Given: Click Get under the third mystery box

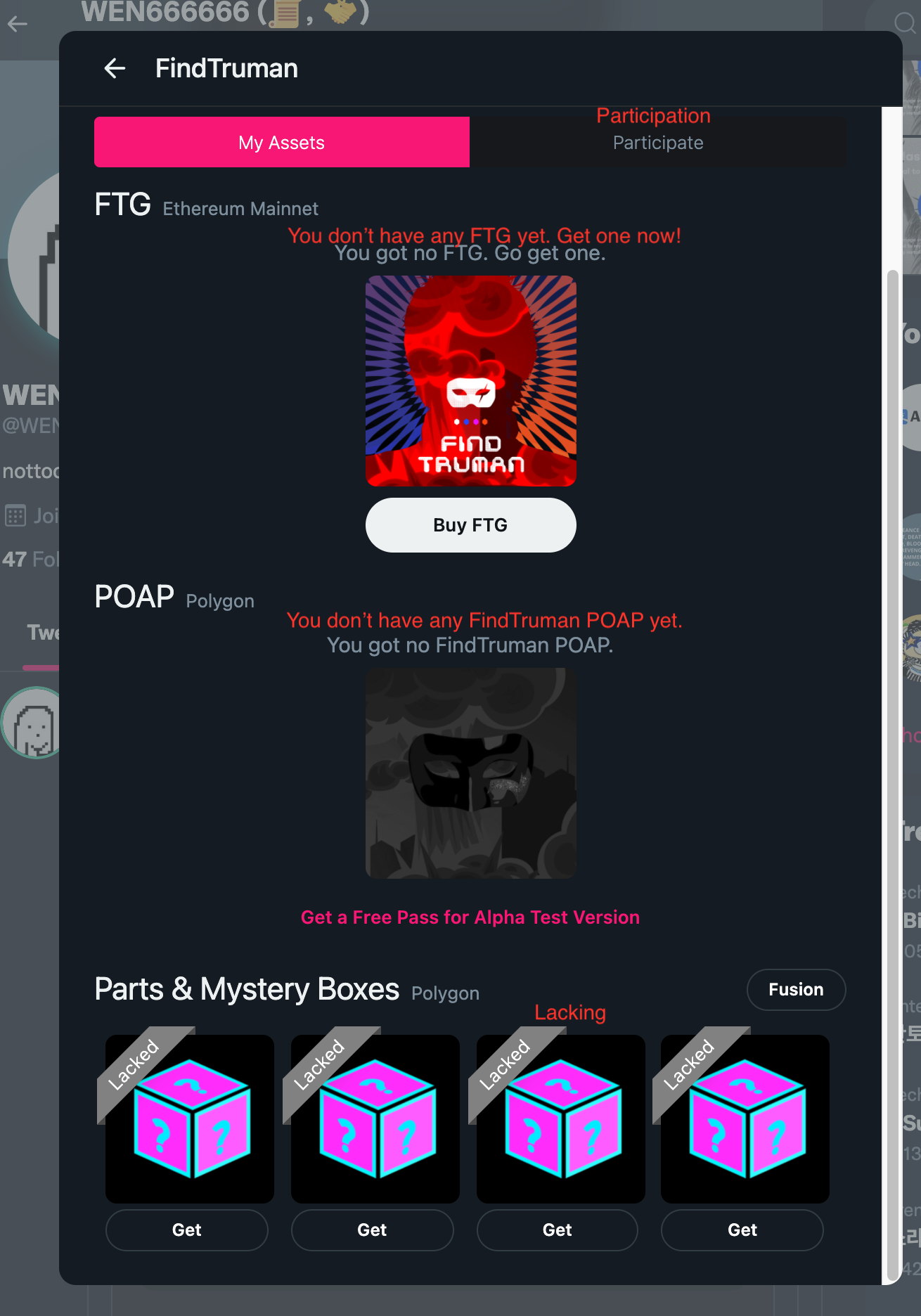Looking at the screenshot, I should (x=558, y=1230).
